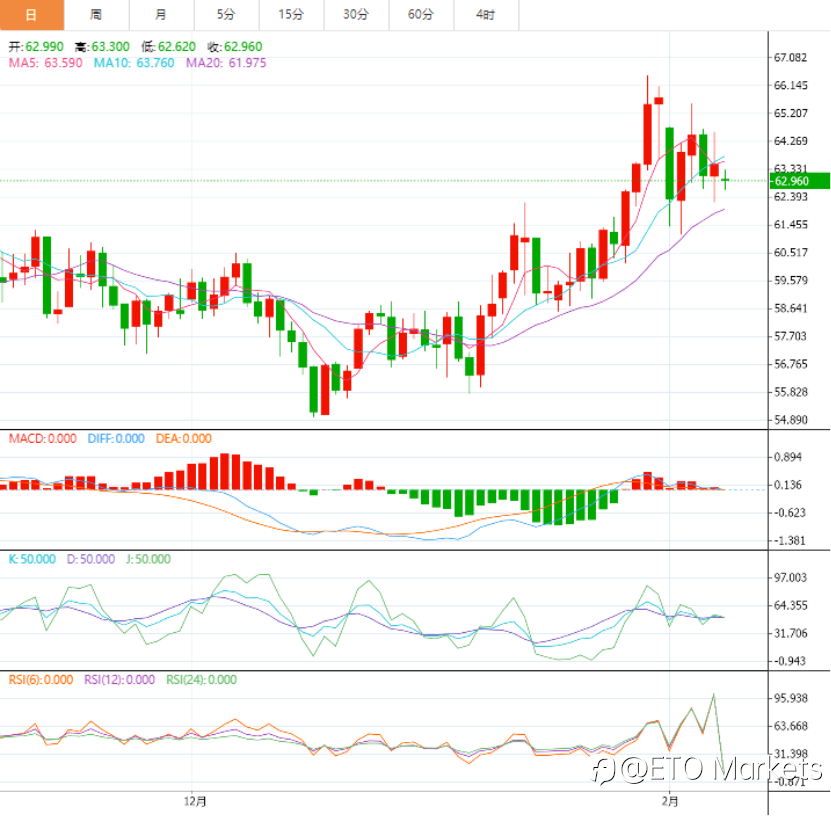Screen dimensions: 831x816
Task: Click the 97.003 KDJ axis value
Action: (791, 578)
